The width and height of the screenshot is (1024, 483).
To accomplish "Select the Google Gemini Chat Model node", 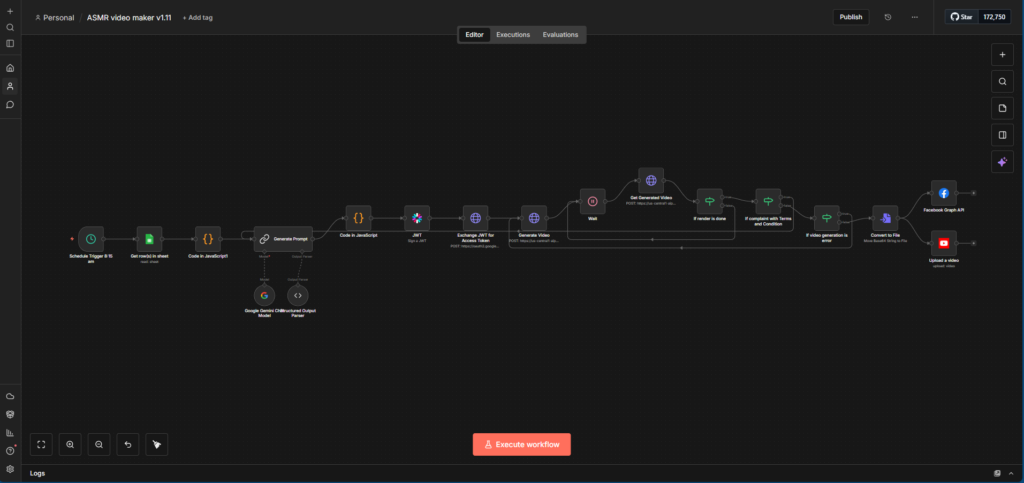I will pos(264,295).
